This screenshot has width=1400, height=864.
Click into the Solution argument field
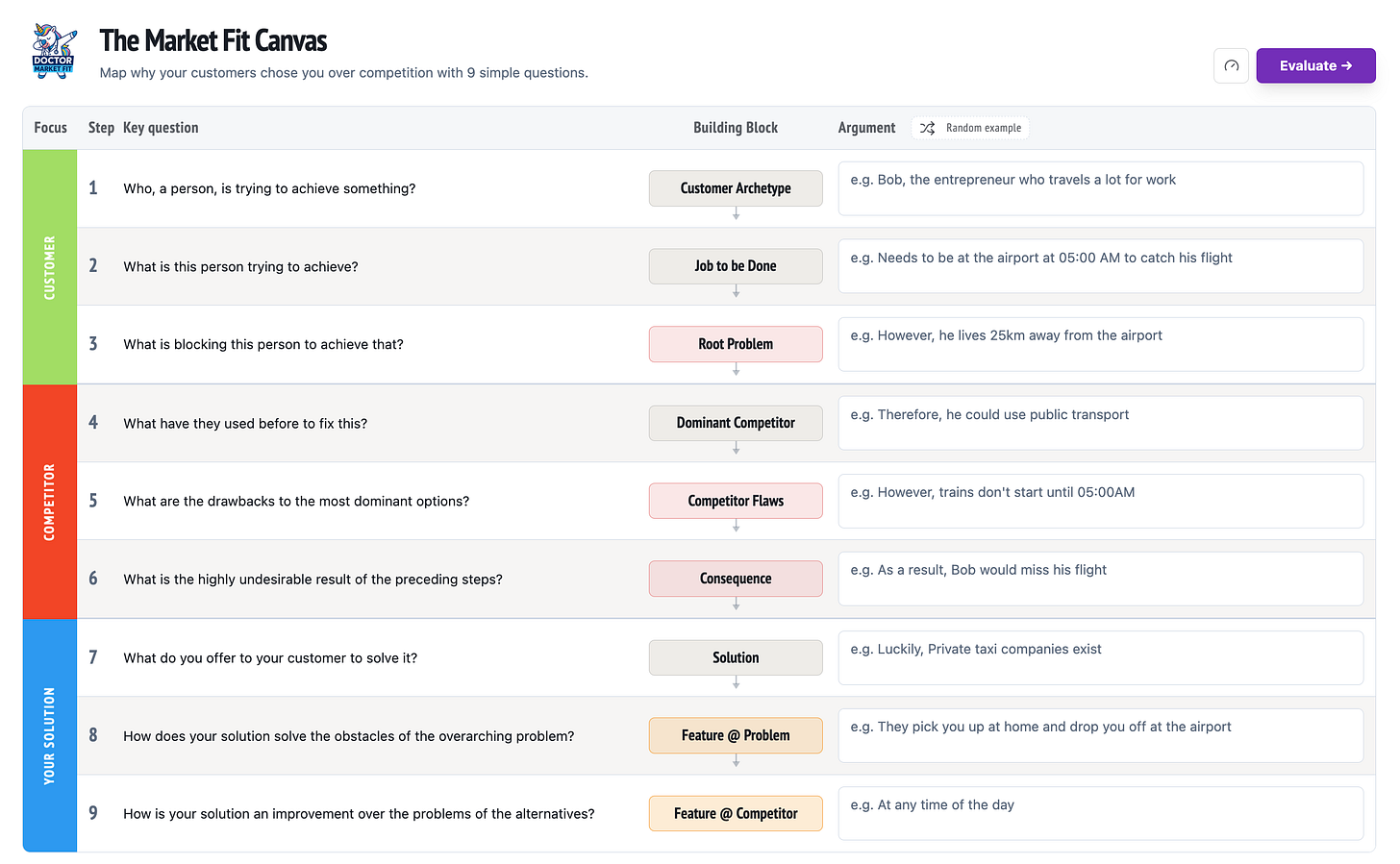pos(1100,657)
